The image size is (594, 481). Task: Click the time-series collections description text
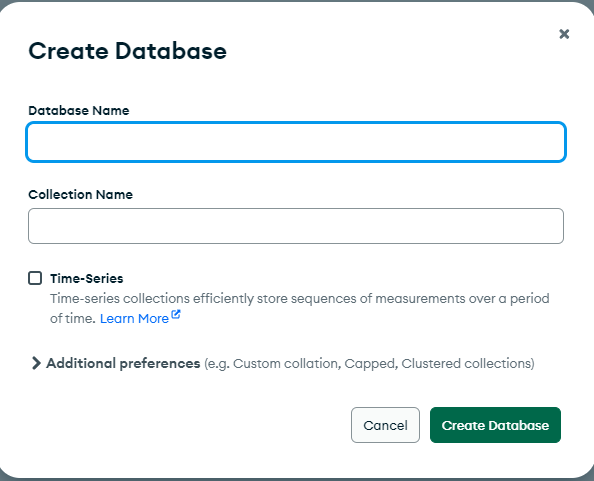(299, 308)
